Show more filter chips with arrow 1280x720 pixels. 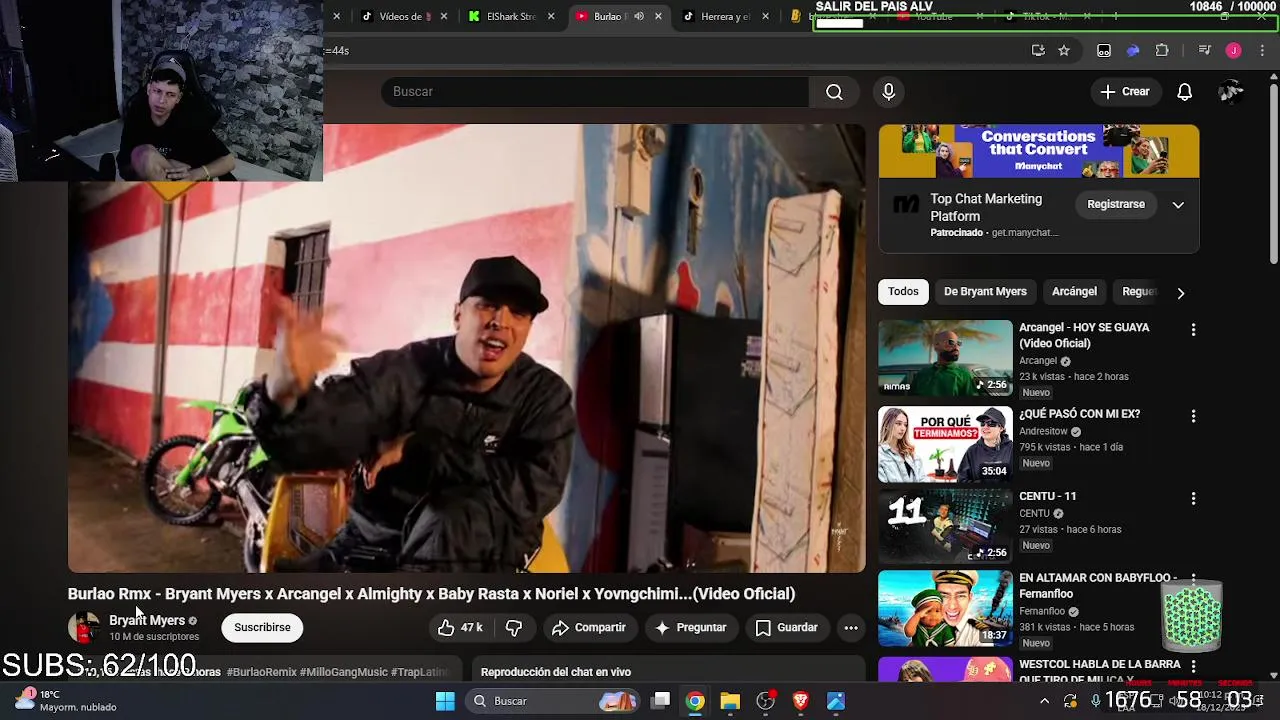tap(1180, 293)
